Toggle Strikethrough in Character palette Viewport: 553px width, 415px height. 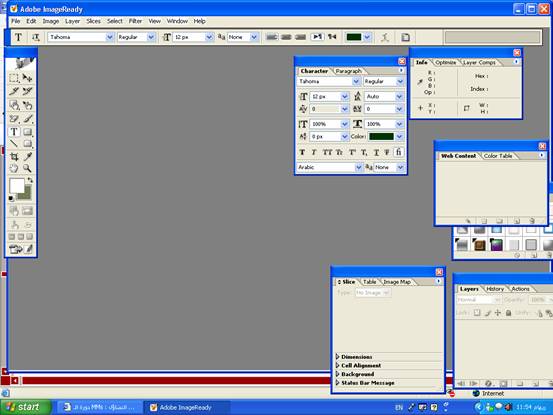pyautogui.click(x=387, y=152)
